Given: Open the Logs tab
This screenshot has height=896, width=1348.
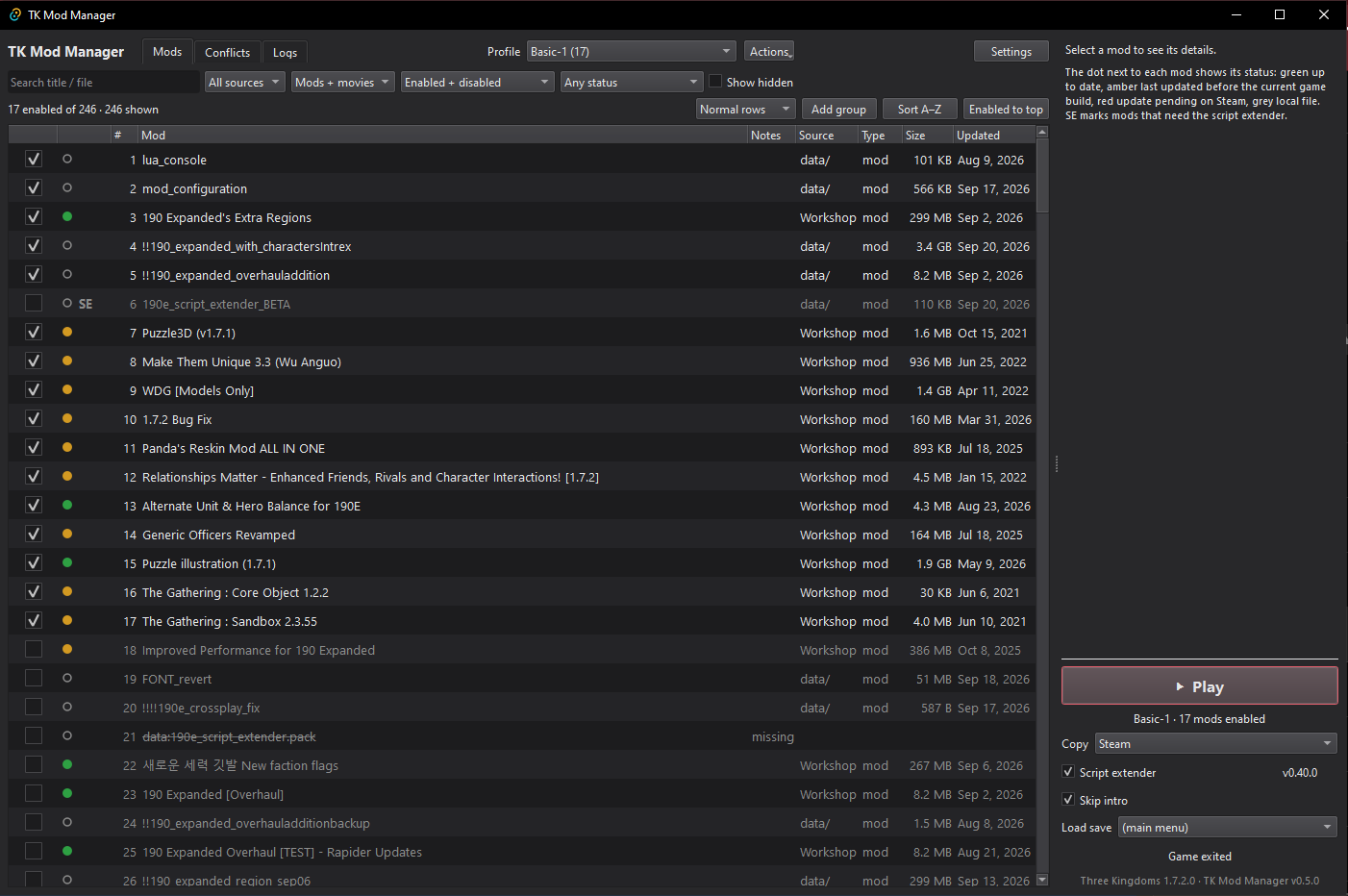Looking at the screenshot, I should (x=285, y=52).
